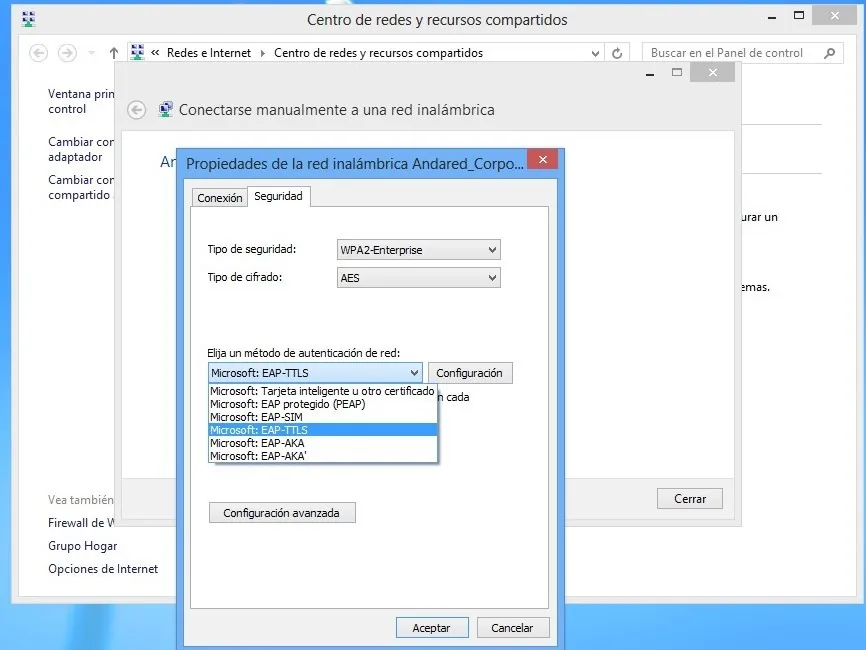
Task: Select the Seguridad tab
Action: point(278,196)
